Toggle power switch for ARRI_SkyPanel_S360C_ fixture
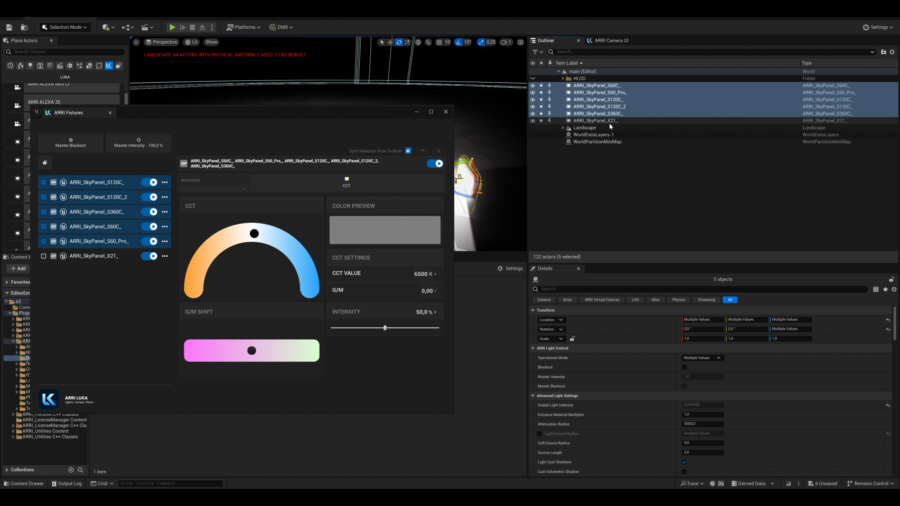The height and width of the screenshot is (506, 900). point(149,212)
